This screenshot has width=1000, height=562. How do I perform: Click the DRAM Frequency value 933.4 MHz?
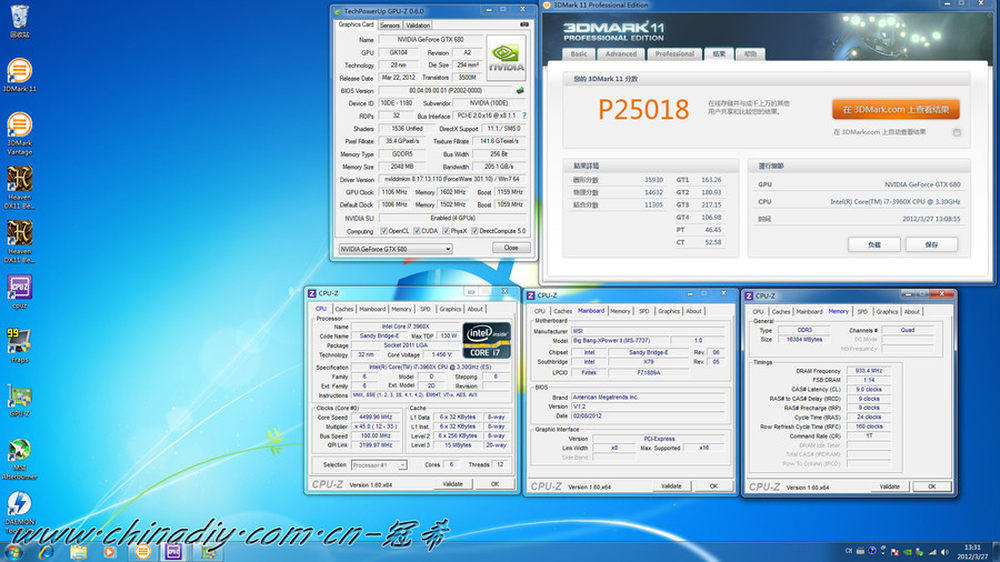(x=869, y=371)
